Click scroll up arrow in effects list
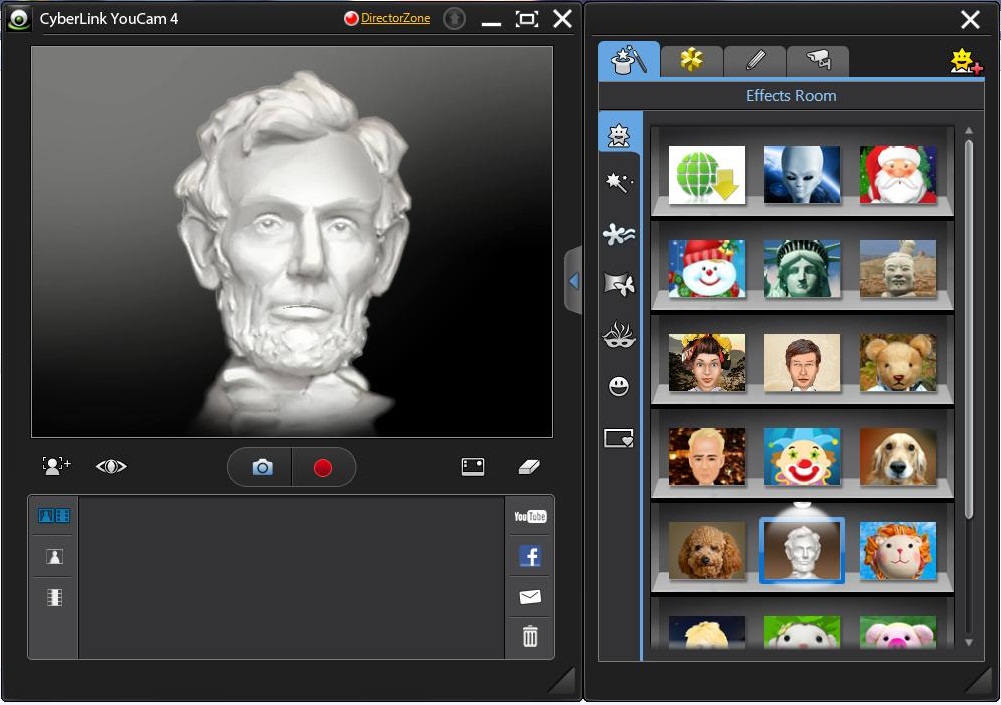 click(969, 130)
